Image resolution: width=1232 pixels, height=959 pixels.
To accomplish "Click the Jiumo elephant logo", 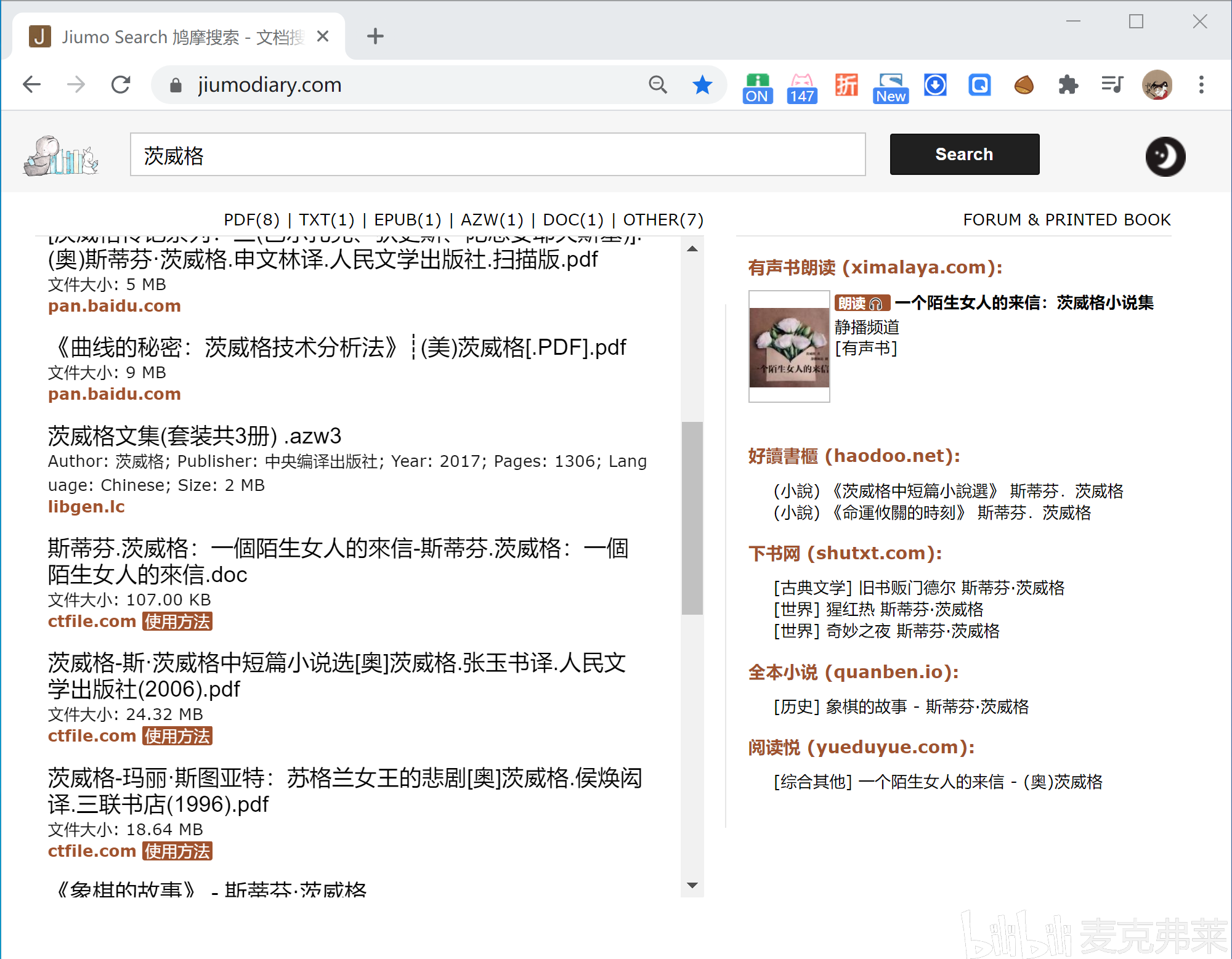I will point(60,155).
